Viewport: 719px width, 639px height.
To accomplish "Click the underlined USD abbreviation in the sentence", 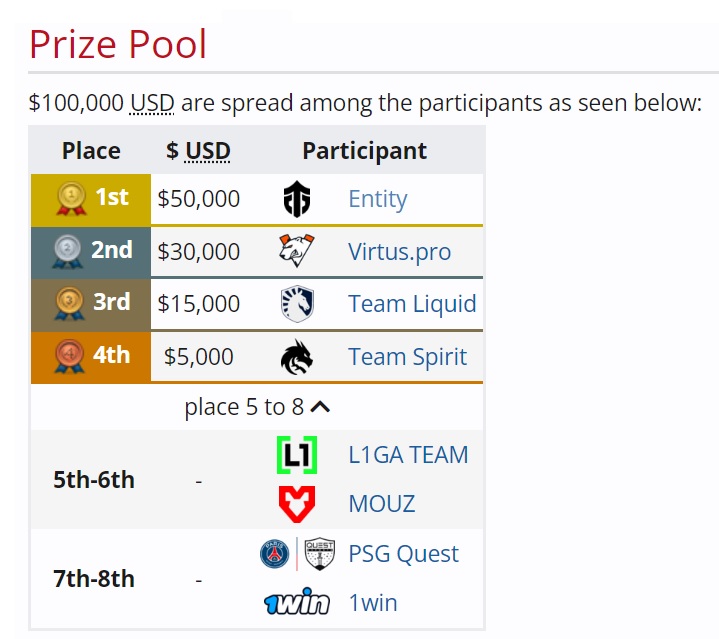I will click(x=152, y=102).
